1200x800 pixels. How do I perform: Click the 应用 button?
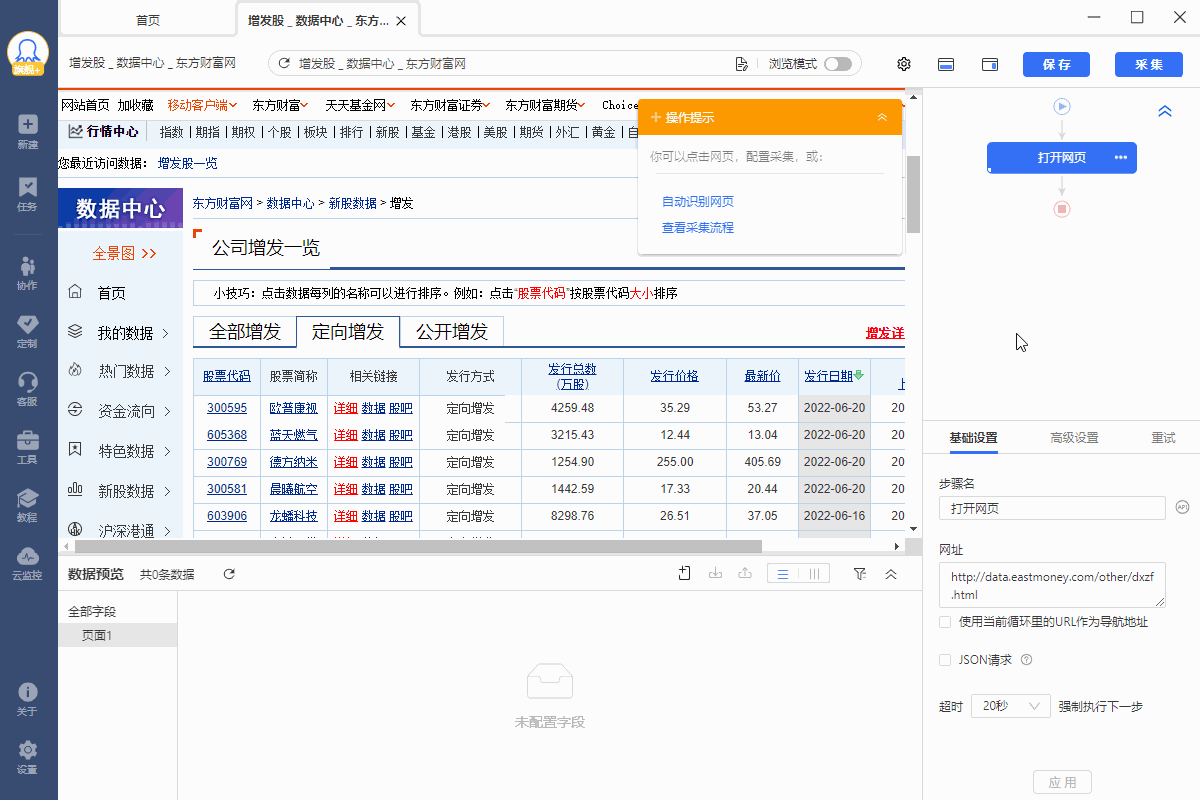point(1062,782)
